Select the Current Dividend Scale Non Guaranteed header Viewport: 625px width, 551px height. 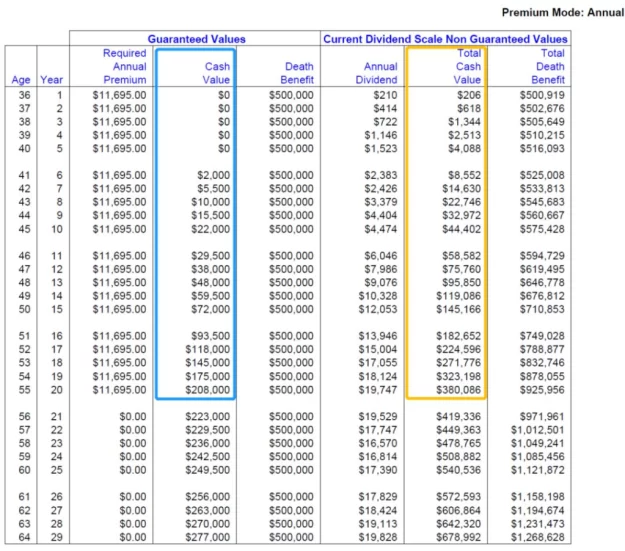[445, 39]
